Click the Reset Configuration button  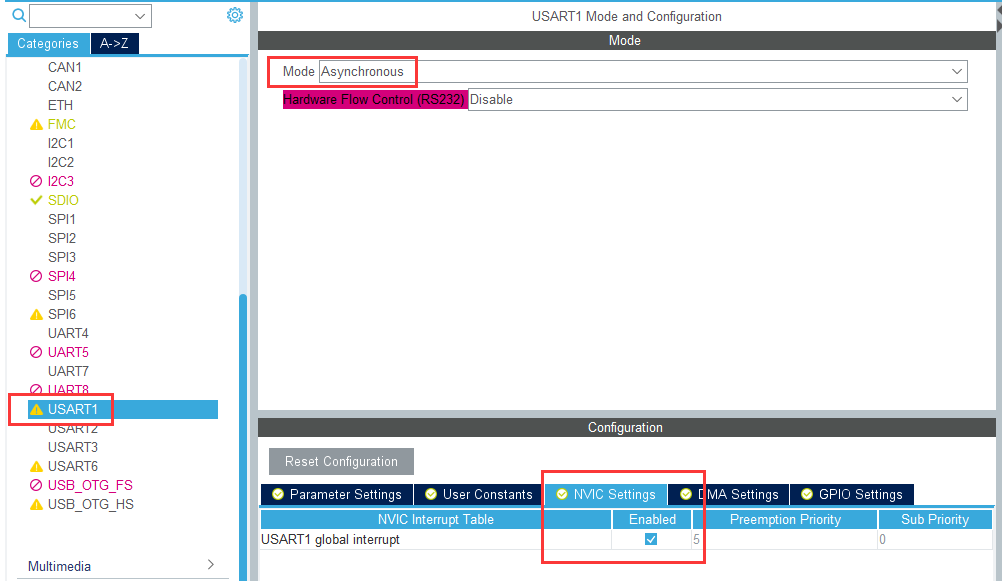click(341, 461)
